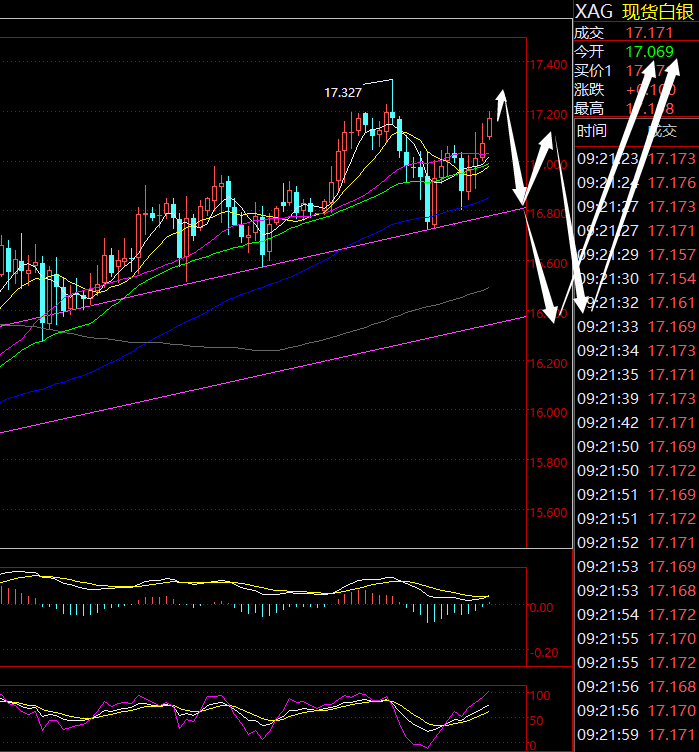Select the -0.20 MACD axis label
This screenshot has height=752, width=699.
coord(544,653)
